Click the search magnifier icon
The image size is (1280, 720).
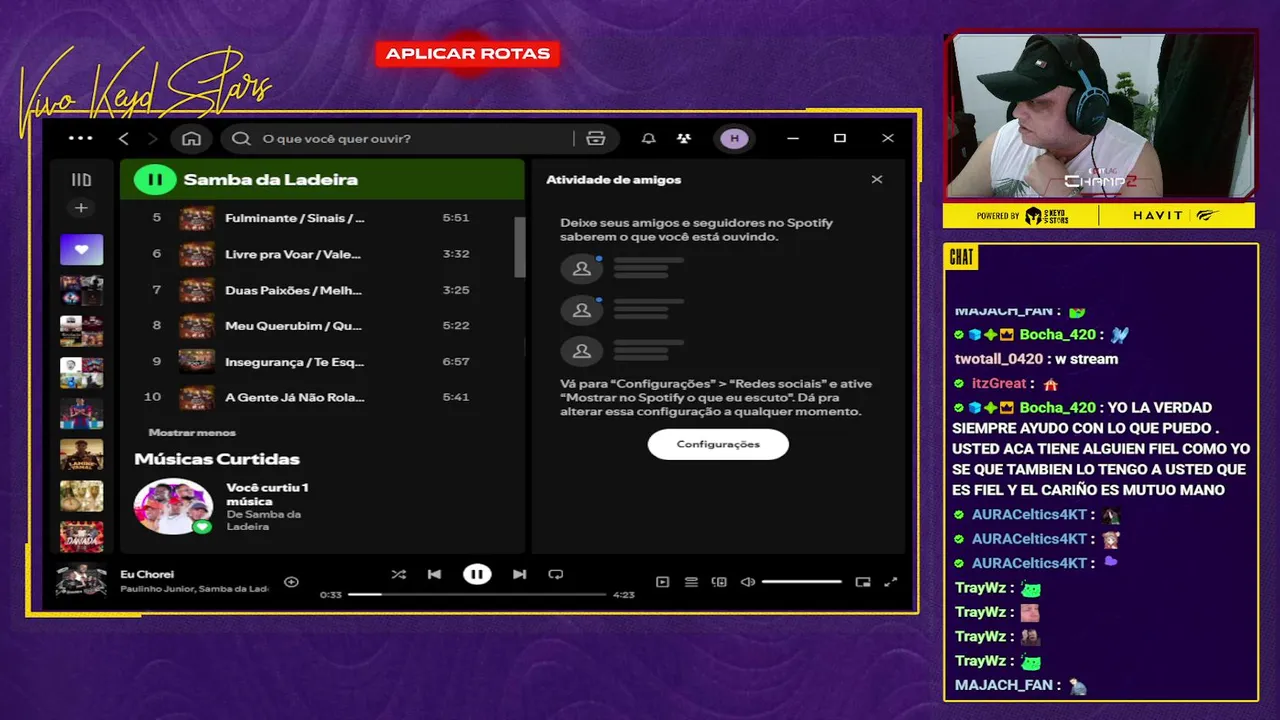[x=241, y=138]
